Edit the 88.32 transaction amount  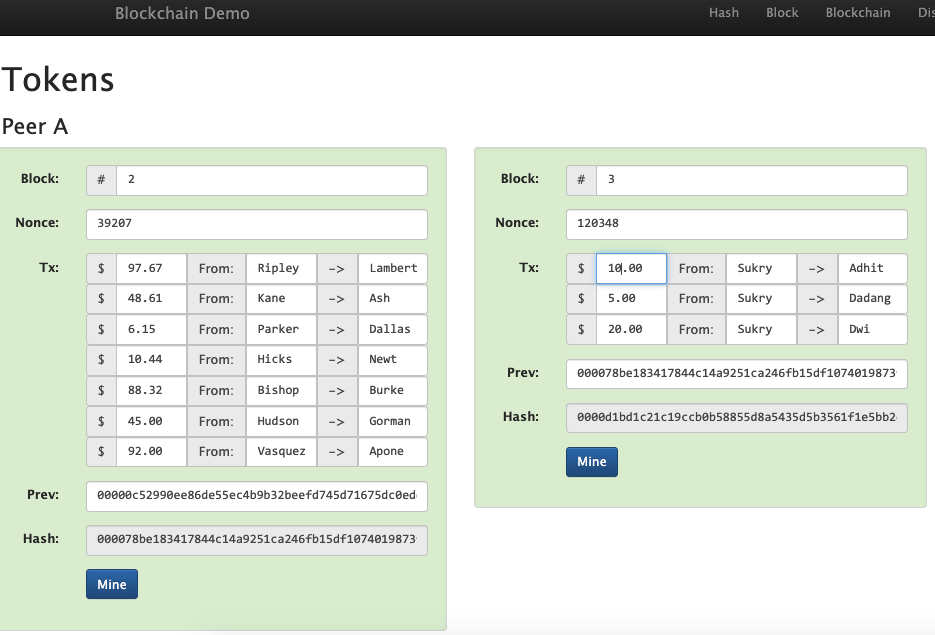pyautogui.click(x=151, y=391)
